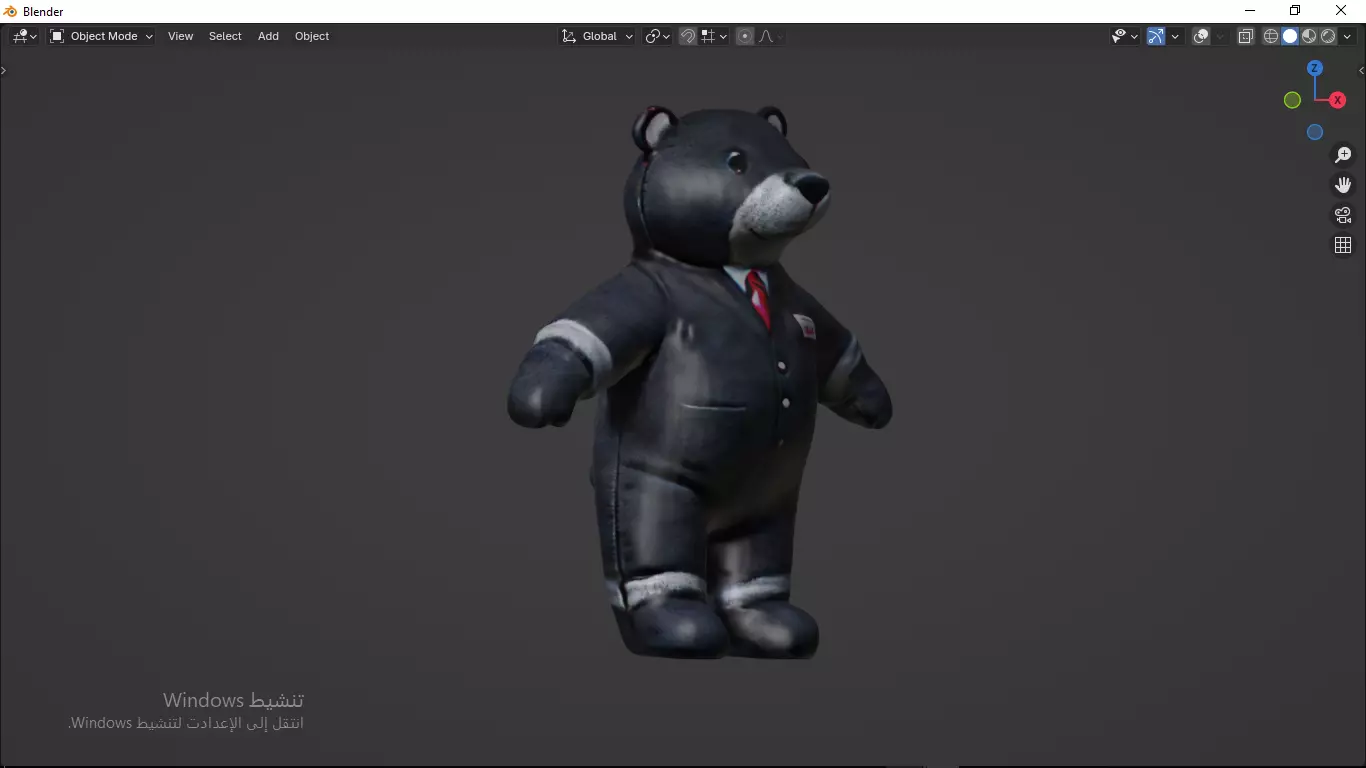This screenshot has width=1366, height=768.
Task: Click the Z axis on navigation gizmo
Action: (x=1315, y=68)
